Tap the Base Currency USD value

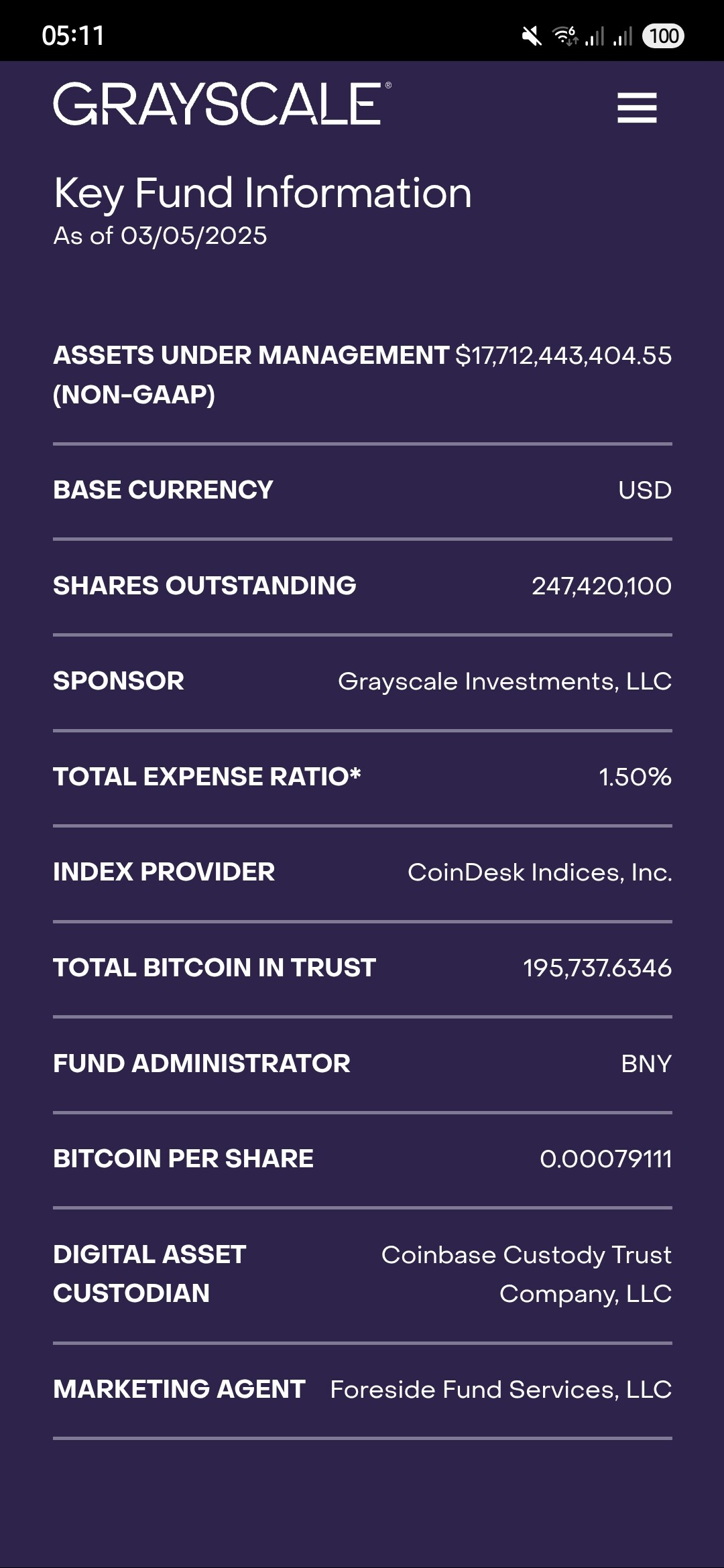point(645,491)
